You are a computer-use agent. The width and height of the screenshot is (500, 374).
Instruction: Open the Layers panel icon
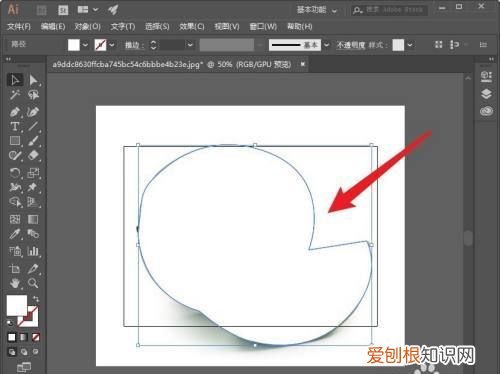(486, 94)
